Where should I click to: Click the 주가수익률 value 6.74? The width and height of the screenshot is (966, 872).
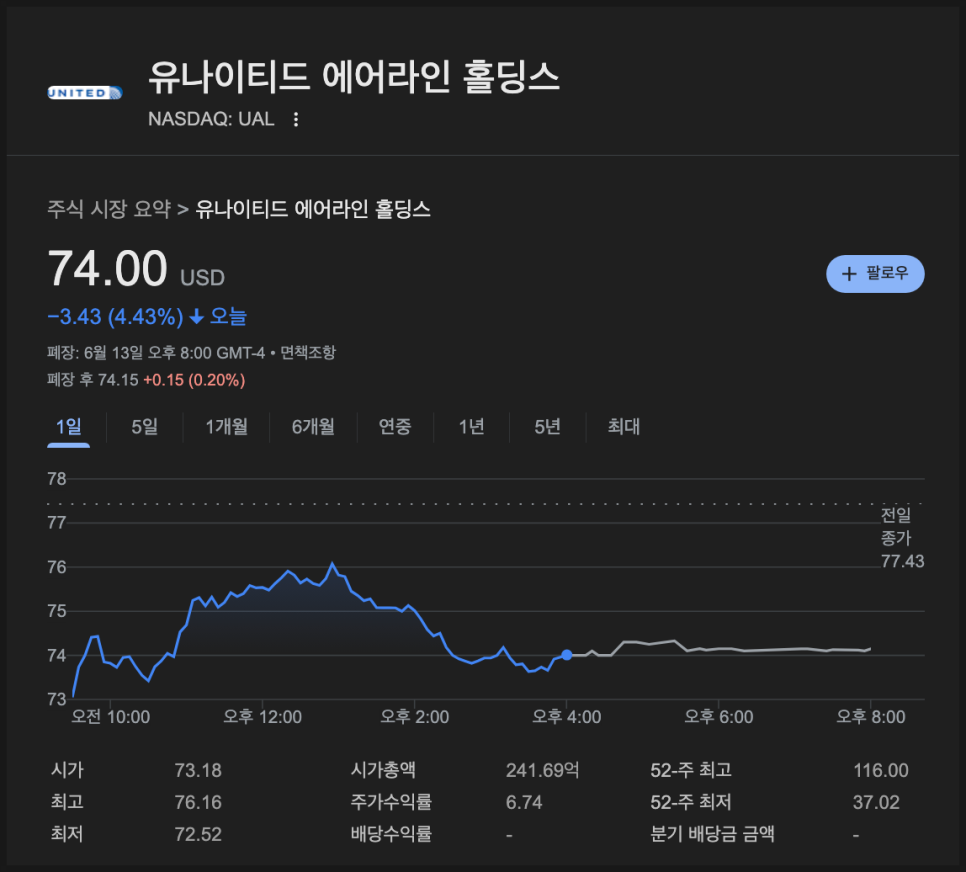(524, 802)
